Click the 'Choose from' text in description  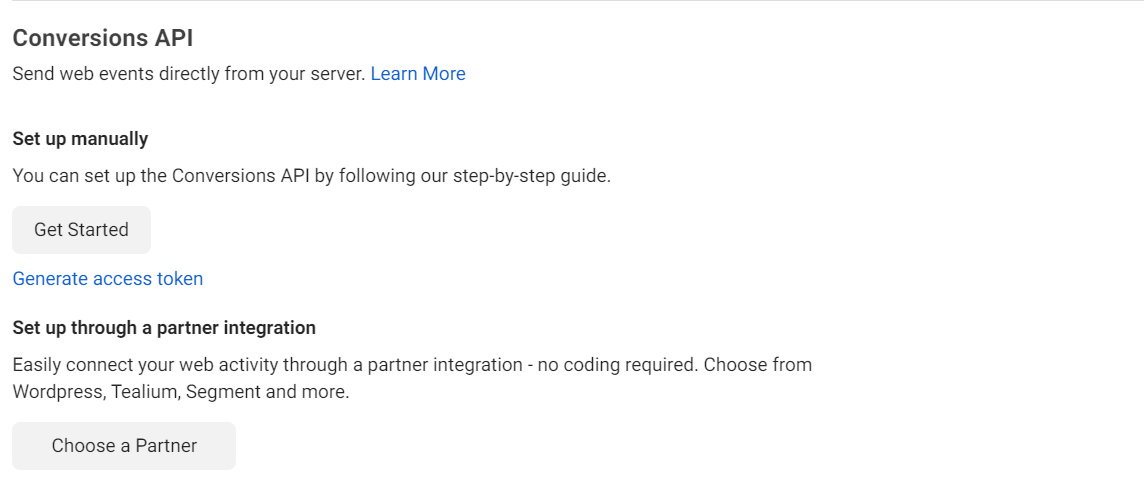[x=758, y=365]
